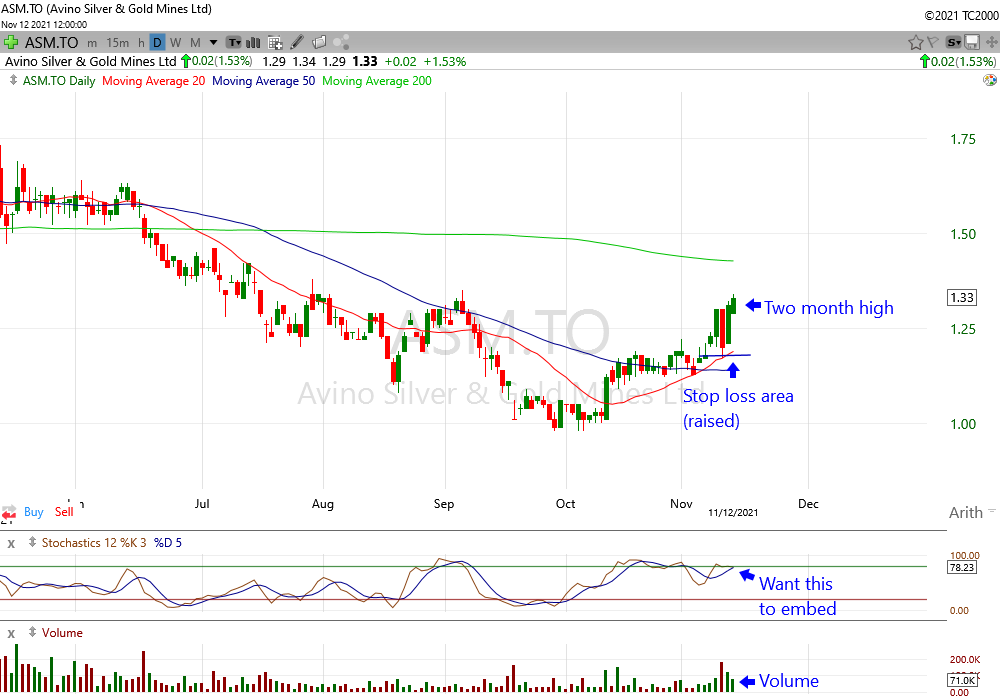Switch to the 15m timeframe
The height and width of the screenshot is (700, 1000).
point(117,43)
